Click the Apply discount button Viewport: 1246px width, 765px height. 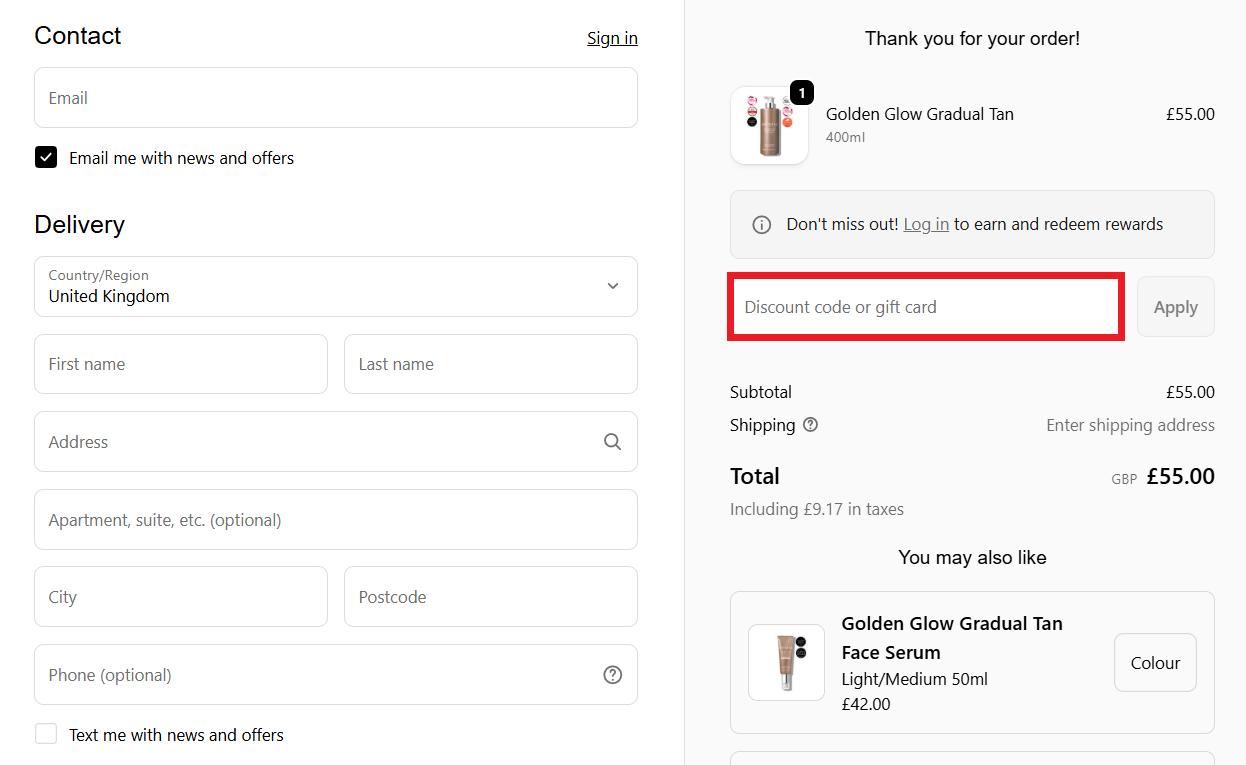1176,307
